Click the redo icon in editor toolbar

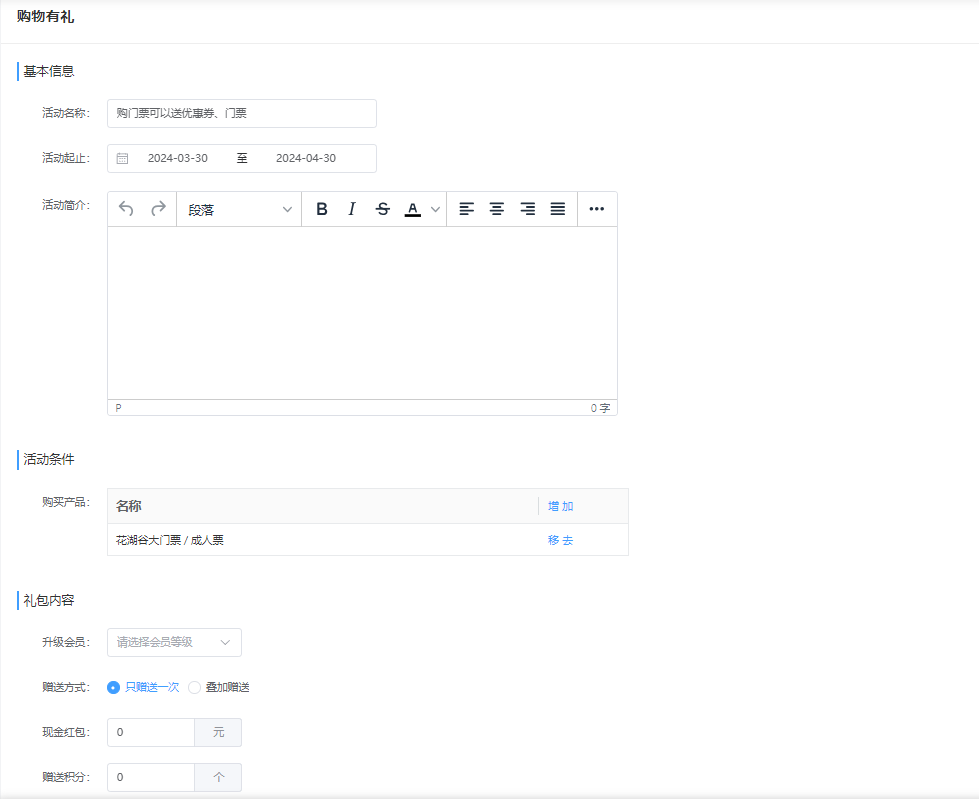[158, 209]
